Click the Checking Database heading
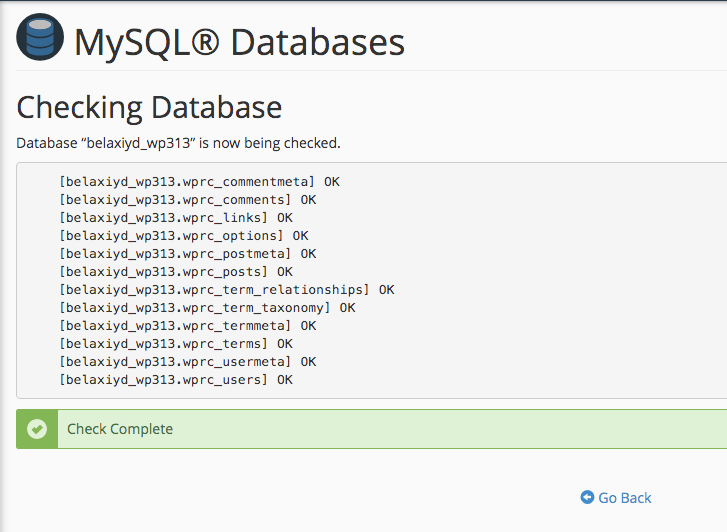Image resolution: width=727 pixels, height=532 pixels. pos(149,108)
